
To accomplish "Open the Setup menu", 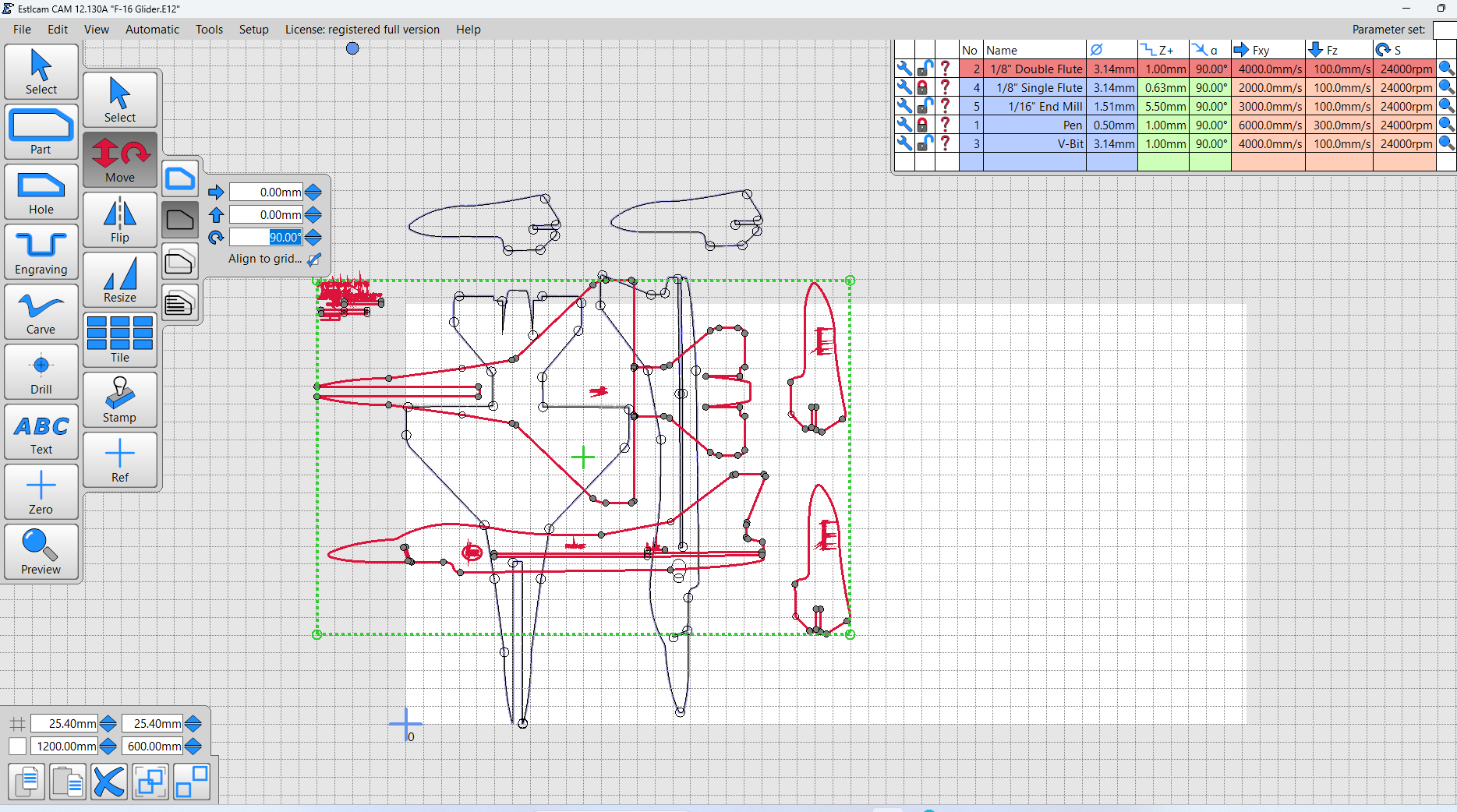I will click(x=253, y=30).
